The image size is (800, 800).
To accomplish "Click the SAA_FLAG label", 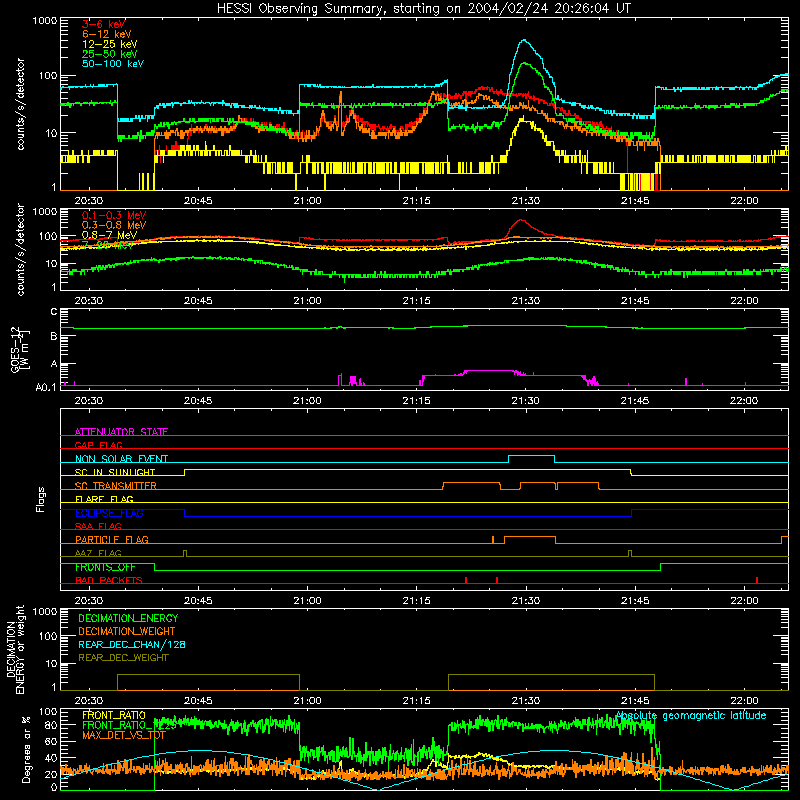I will coord(98,526).
